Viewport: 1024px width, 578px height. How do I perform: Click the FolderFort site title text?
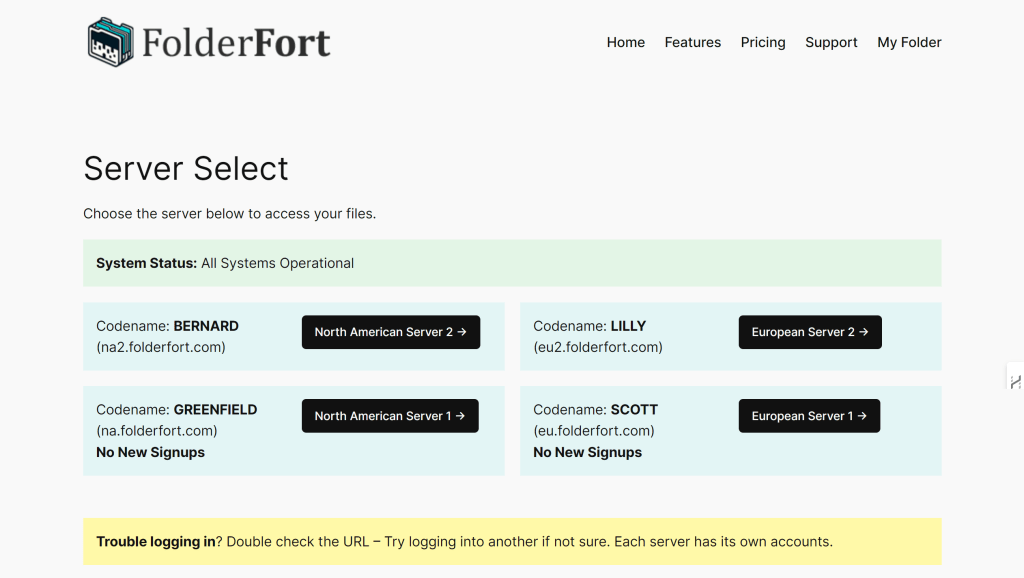[x=236, y=43]
